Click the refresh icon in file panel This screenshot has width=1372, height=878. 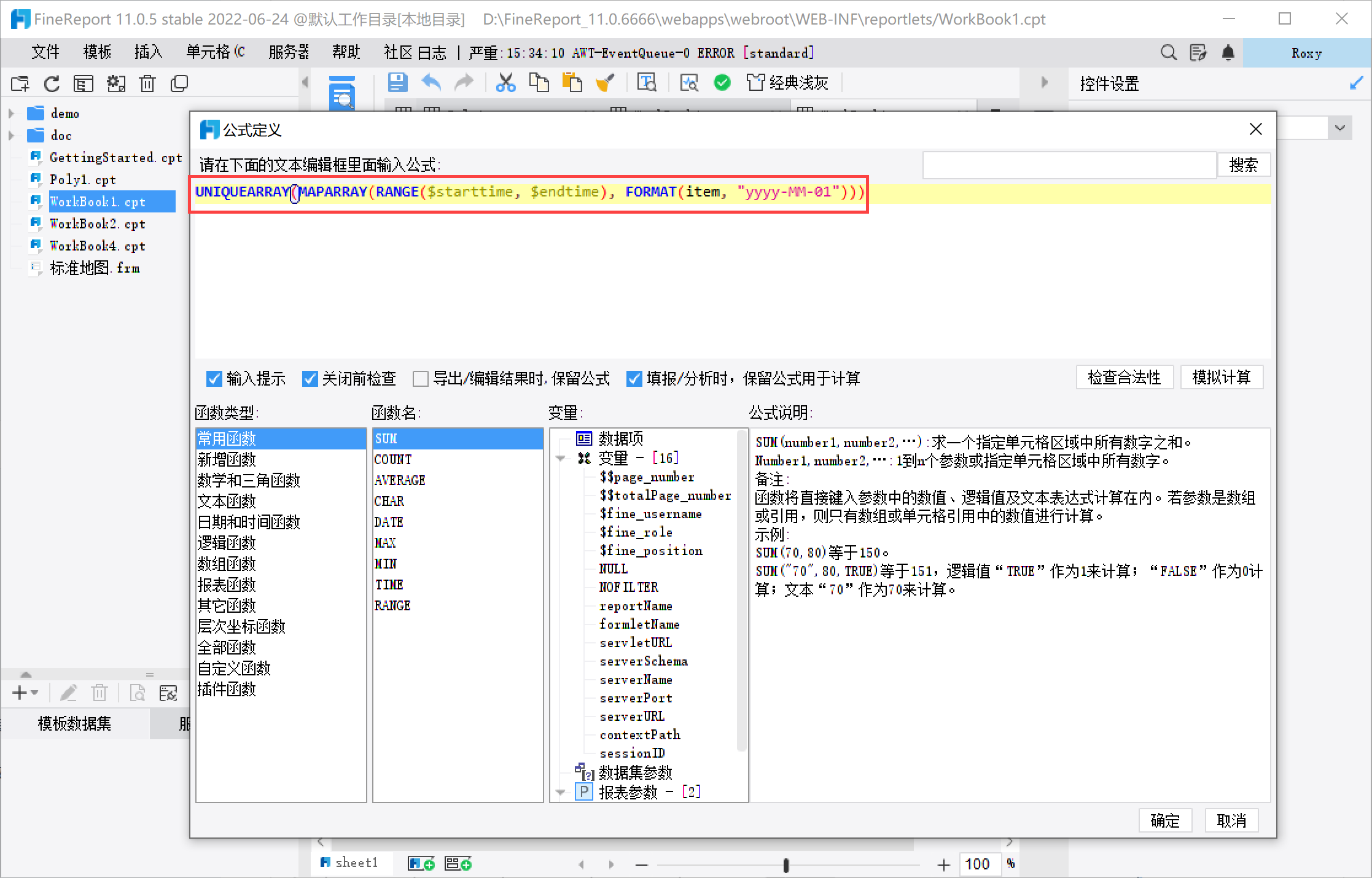tap(52, 84)
